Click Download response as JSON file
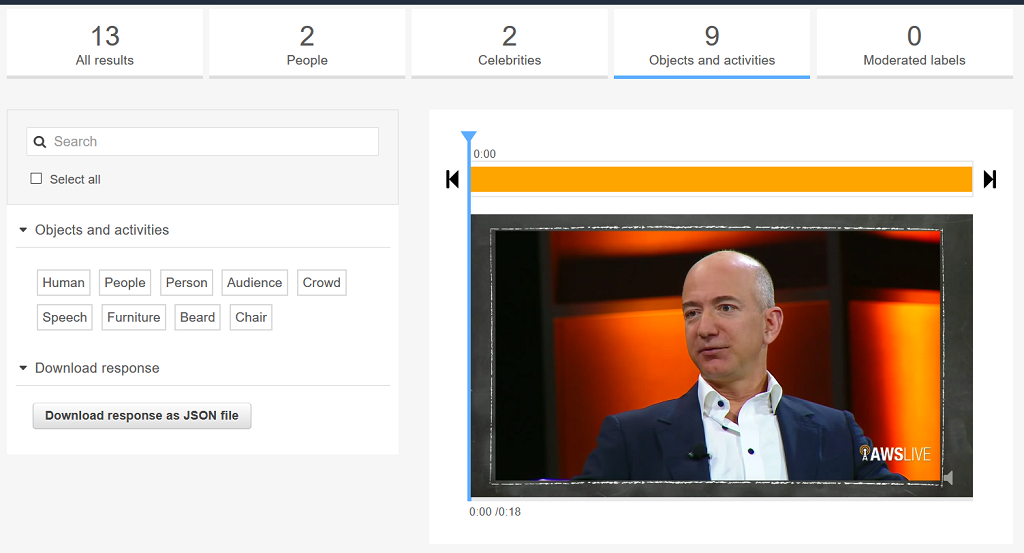This screenshot has width=1024, height=553. click(x=142, y=416)
